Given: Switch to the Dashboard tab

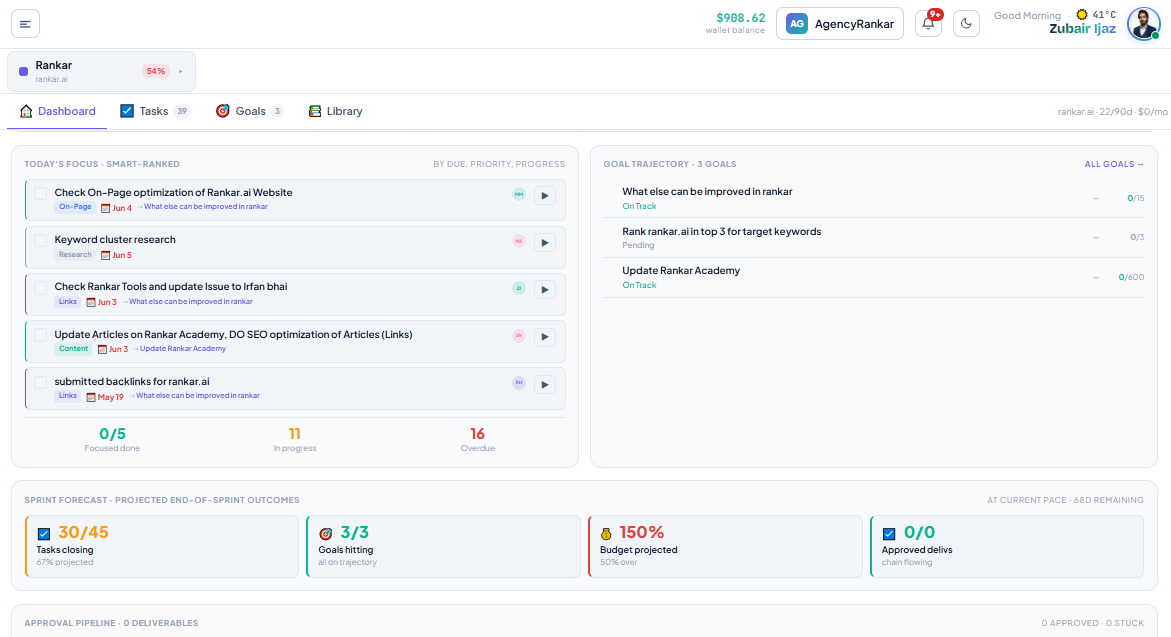Looking at the screenshot, I should [x=58, y=111].
